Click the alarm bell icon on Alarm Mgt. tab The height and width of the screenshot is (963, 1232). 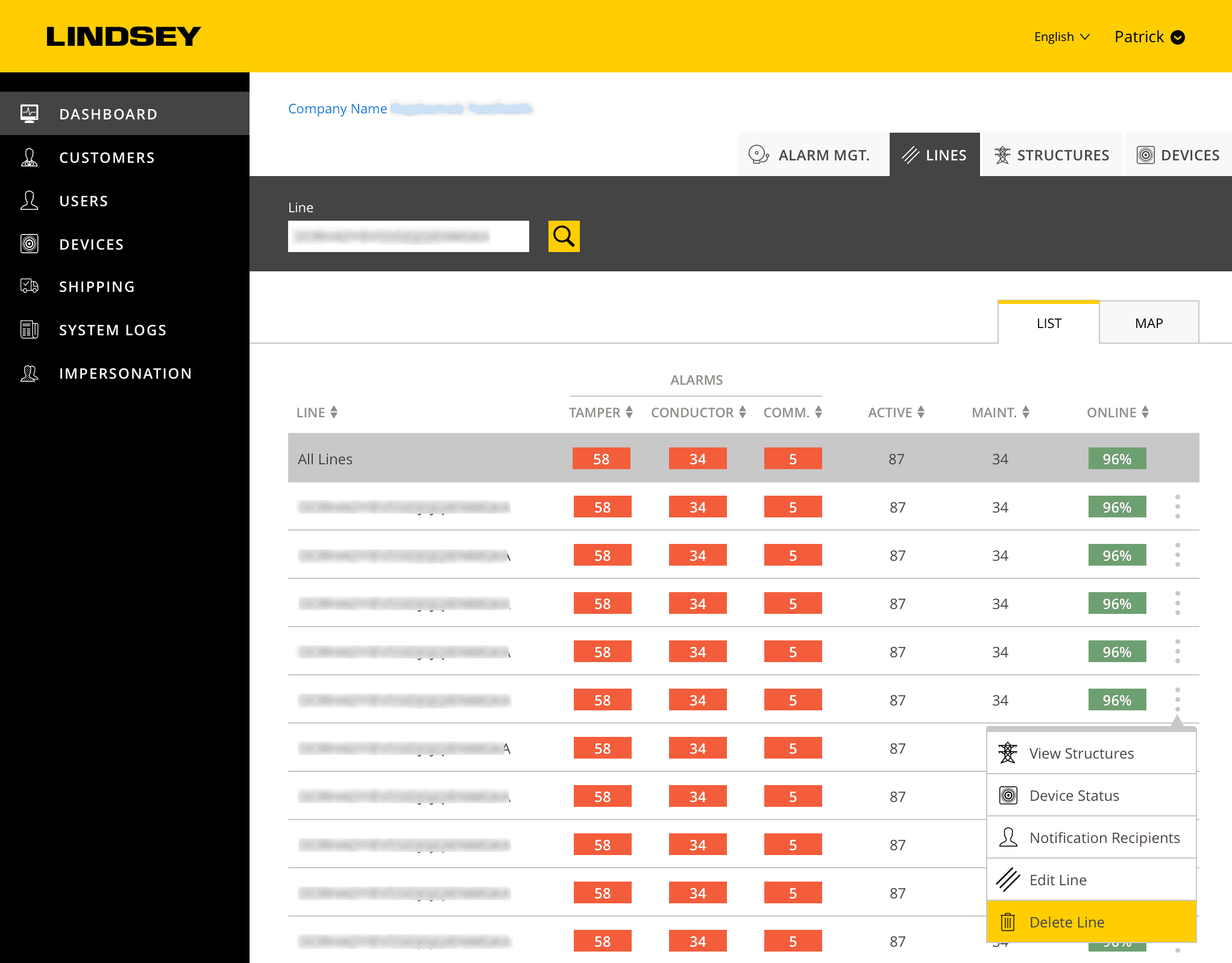(758, 155)
